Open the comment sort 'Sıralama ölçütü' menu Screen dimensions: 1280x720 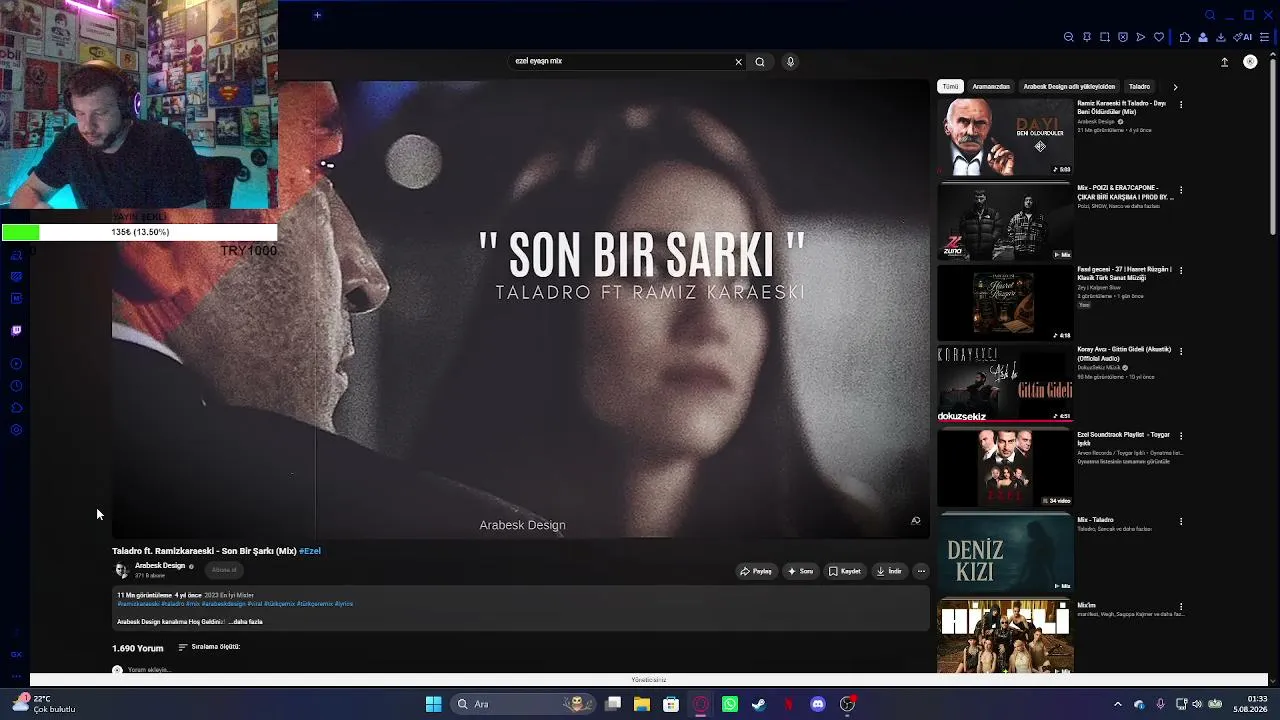[x=209, y=647]
